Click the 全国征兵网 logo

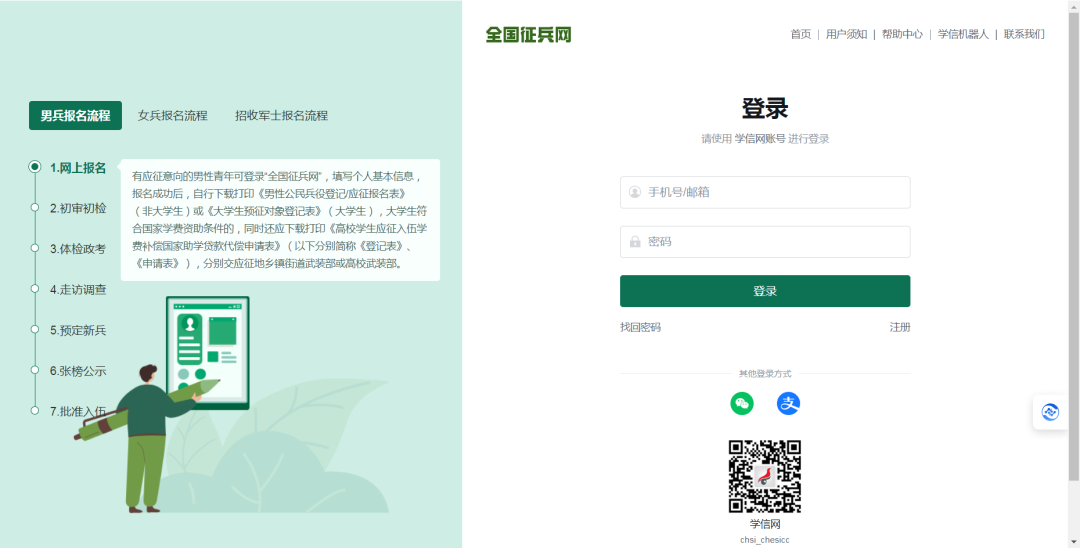tap(528, 35)
